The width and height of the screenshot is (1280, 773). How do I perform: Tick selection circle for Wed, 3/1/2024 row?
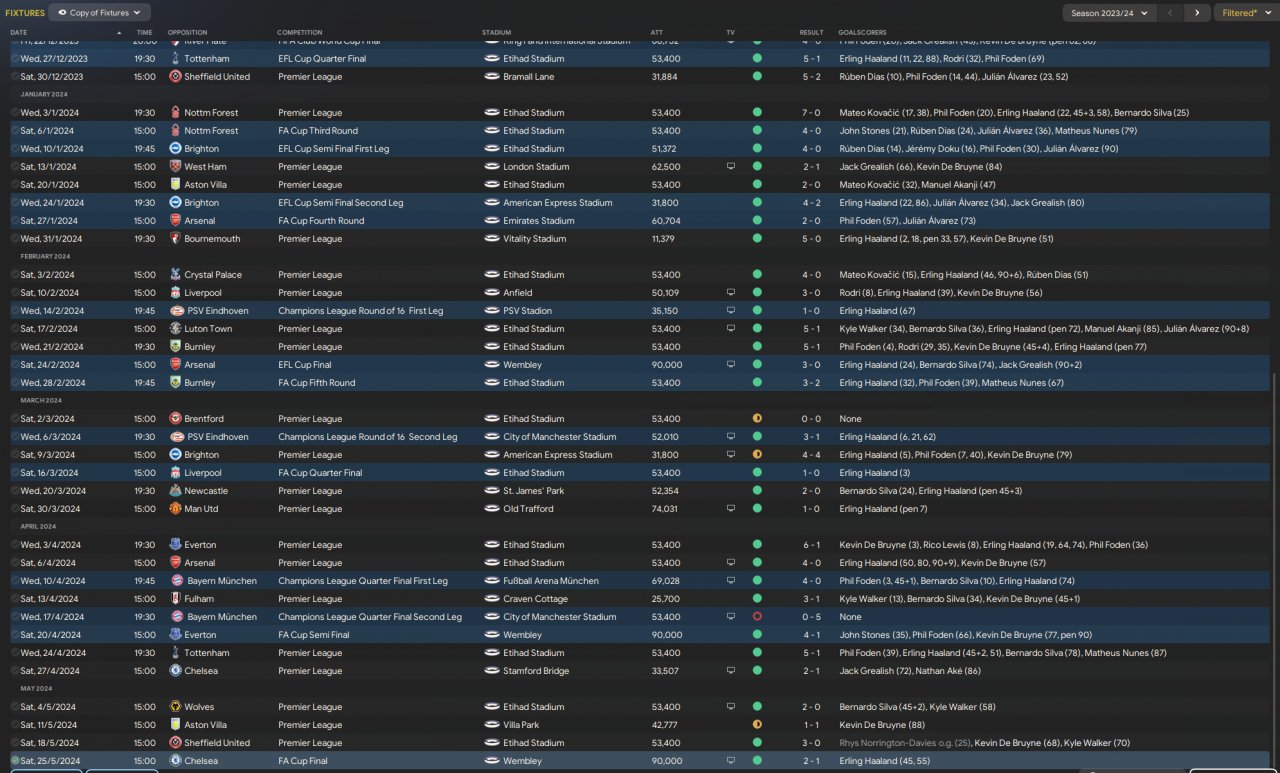pos(15,113)
